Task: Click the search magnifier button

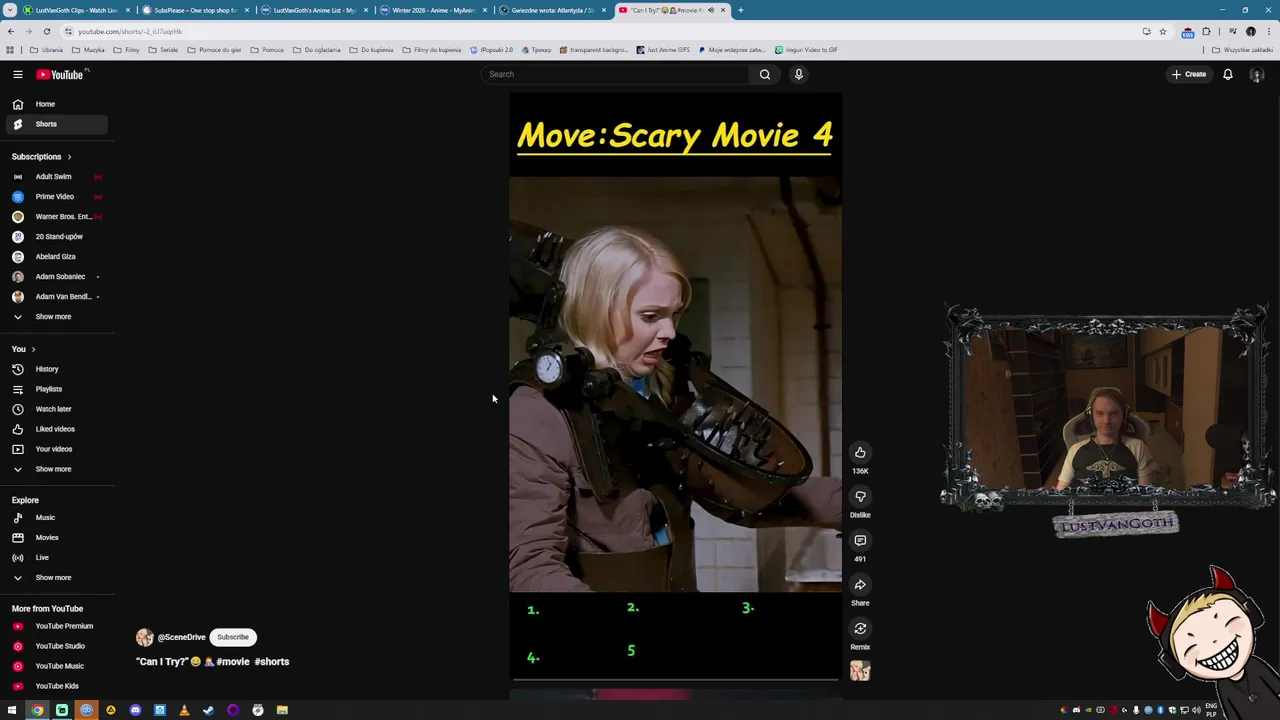Action: [765, 74]
